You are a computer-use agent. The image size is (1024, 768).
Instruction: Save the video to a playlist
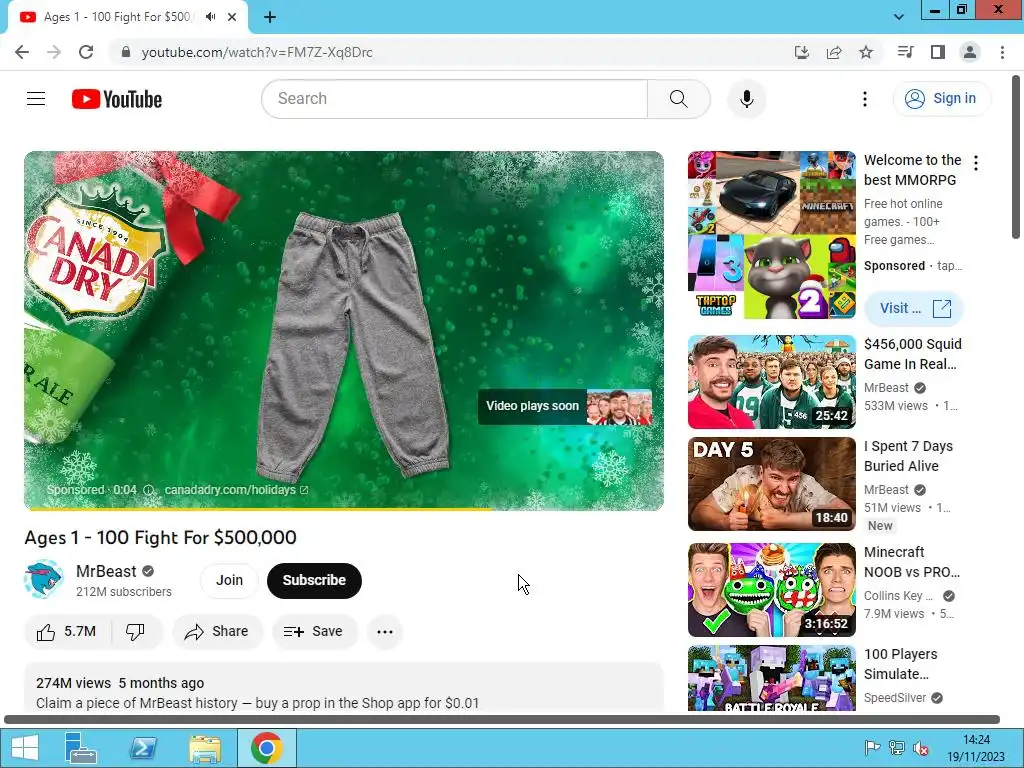click(315, 632)
